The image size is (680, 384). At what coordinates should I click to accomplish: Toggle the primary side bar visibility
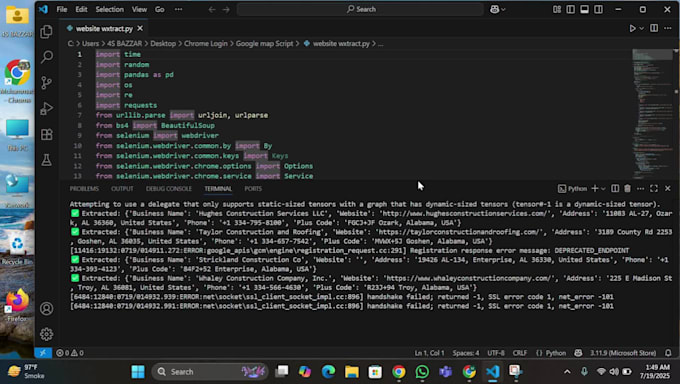point(571,9)
